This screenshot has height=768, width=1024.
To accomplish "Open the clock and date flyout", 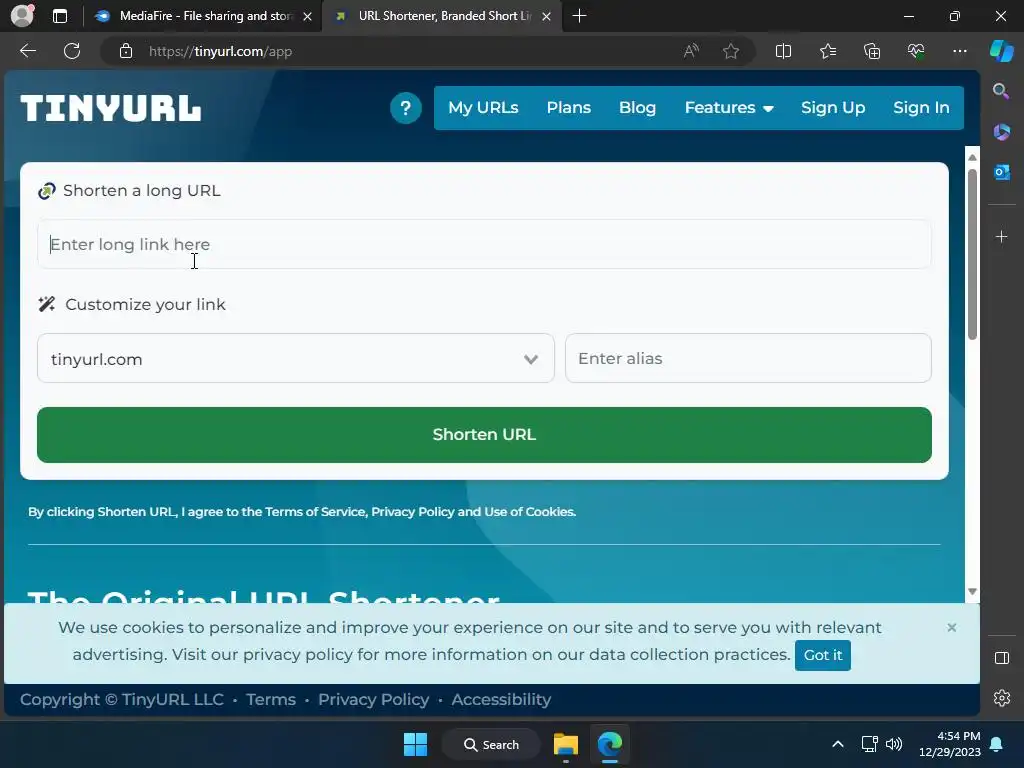I will coord(949,744).
